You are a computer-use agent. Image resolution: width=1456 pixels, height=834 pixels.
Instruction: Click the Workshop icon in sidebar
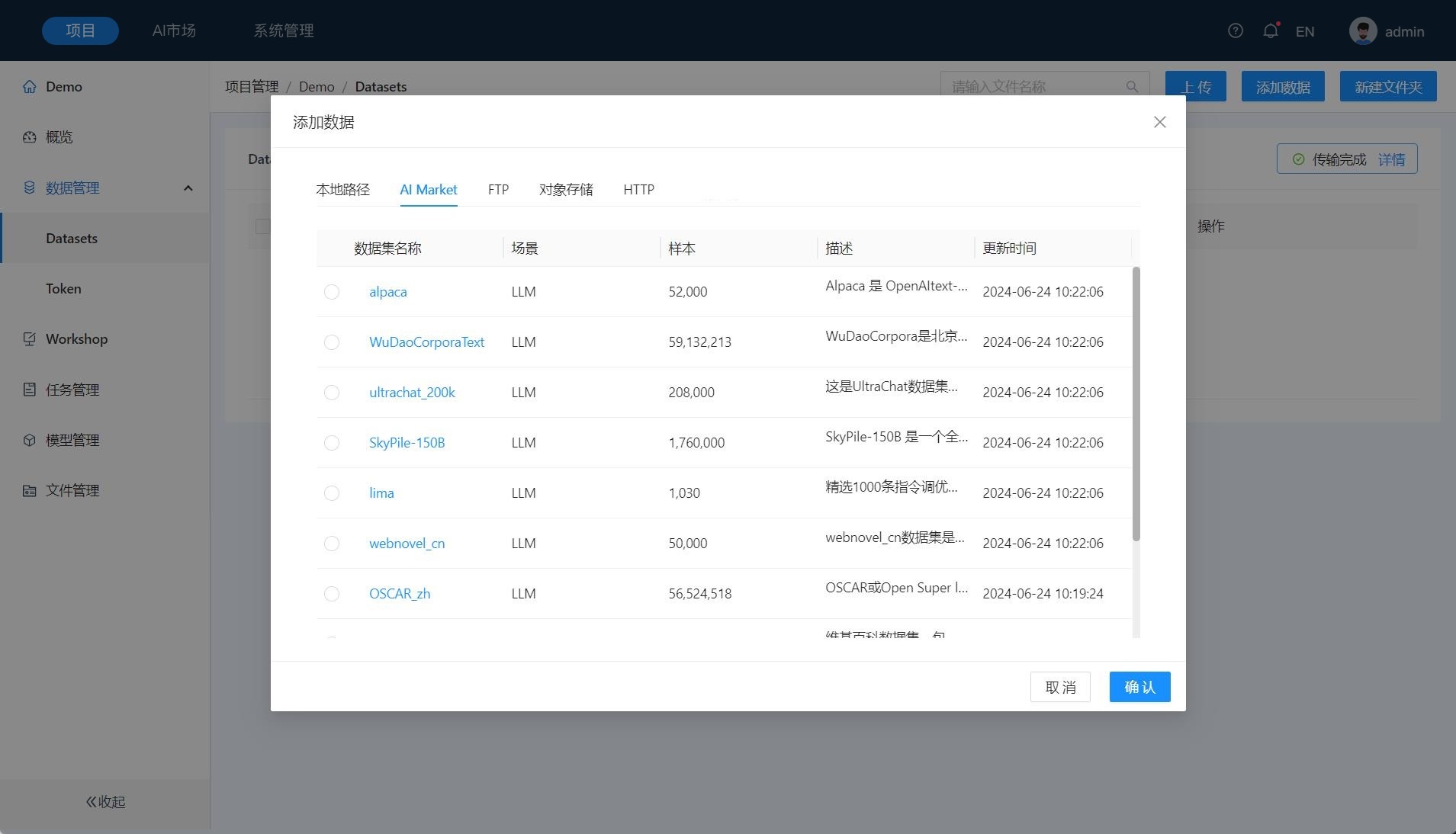point(29,339)
